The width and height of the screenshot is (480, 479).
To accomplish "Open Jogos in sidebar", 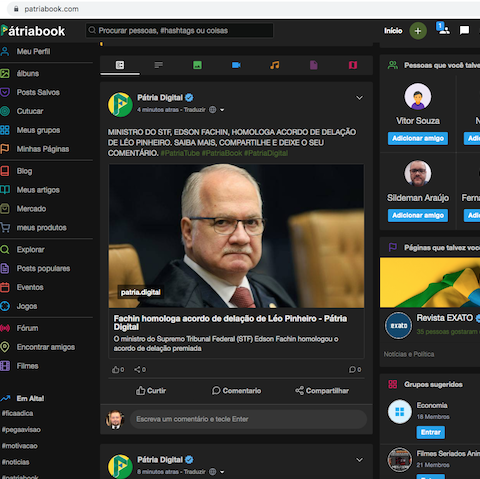I will coord(19,306).
